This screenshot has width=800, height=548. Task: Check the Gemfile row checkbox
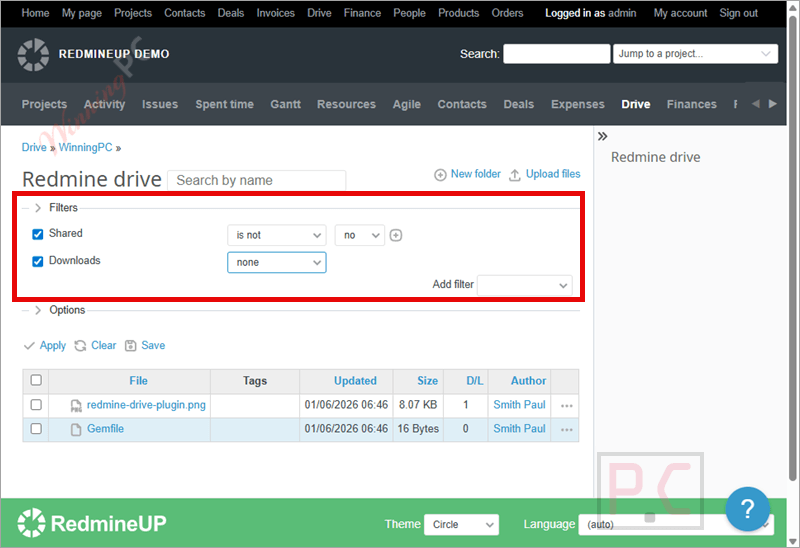[36, 429]
